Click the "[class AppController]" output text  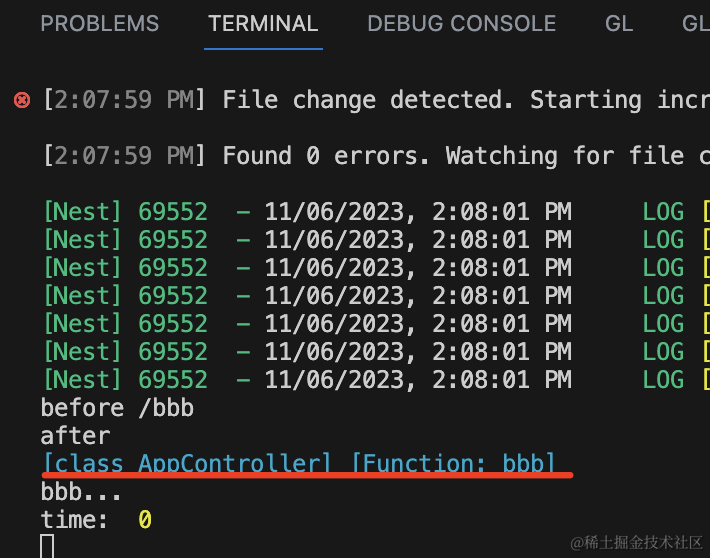[x=187, y=463]
